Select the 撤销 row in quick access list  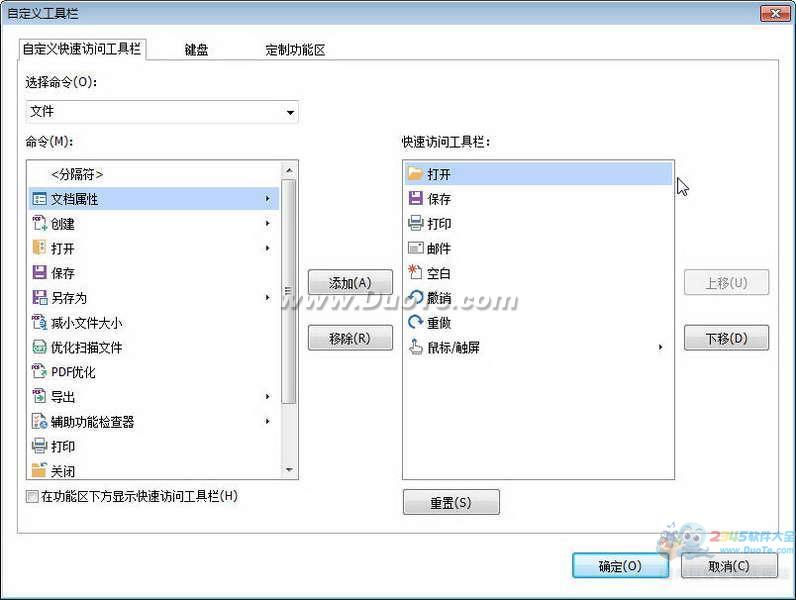538,298
